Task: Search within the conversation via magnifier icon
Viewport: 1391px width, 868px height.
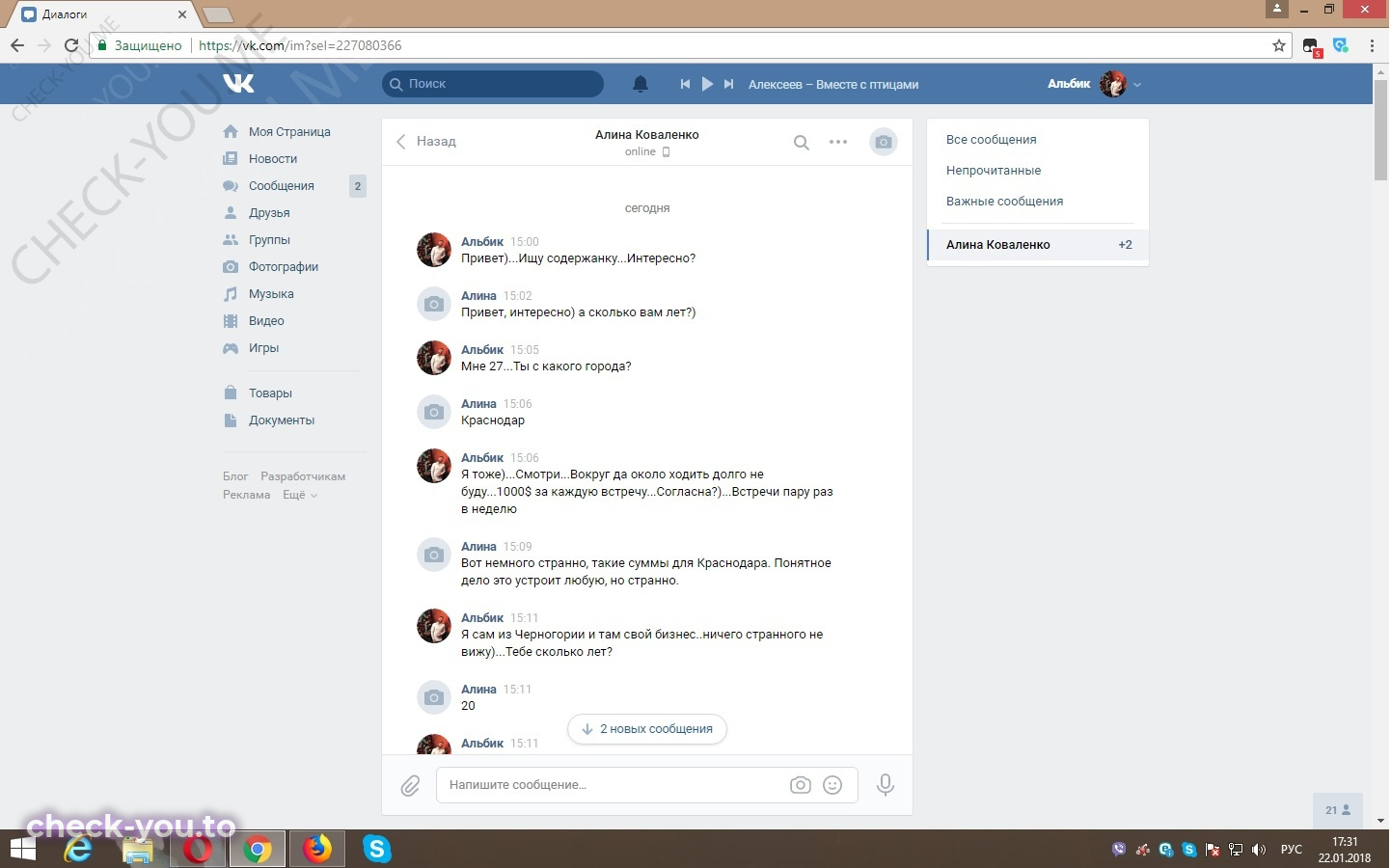Action: (x=802, y=143)
